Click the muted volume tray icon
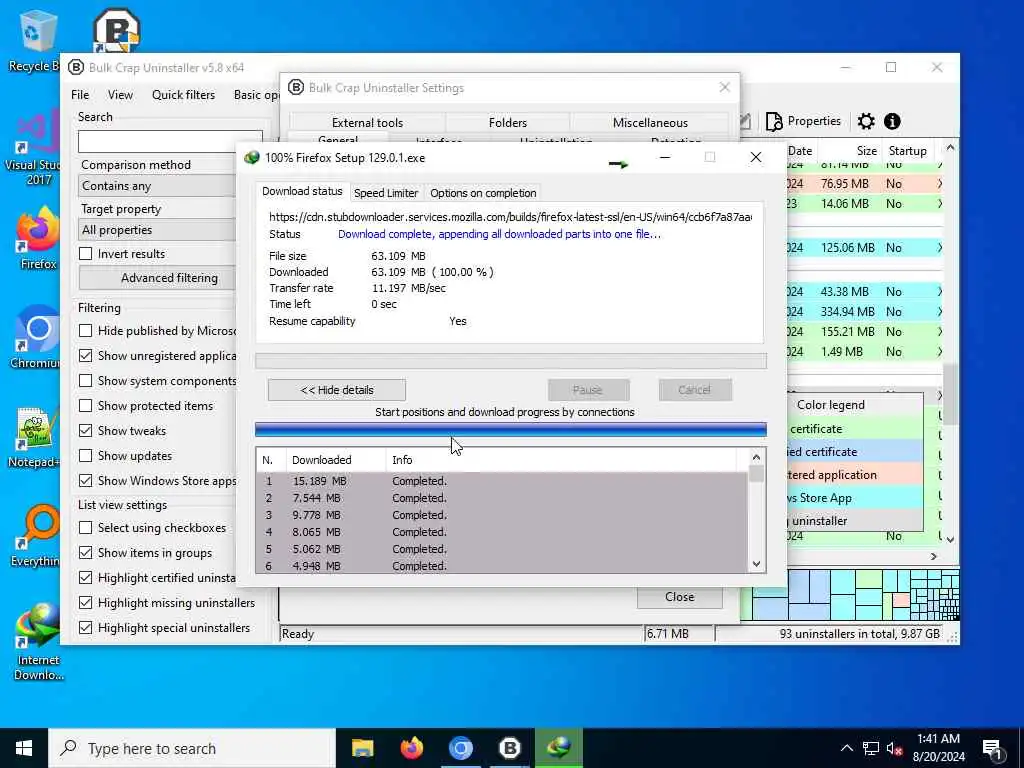The width and height of the screenshot is (1024, 768). (x=895, y=749)
